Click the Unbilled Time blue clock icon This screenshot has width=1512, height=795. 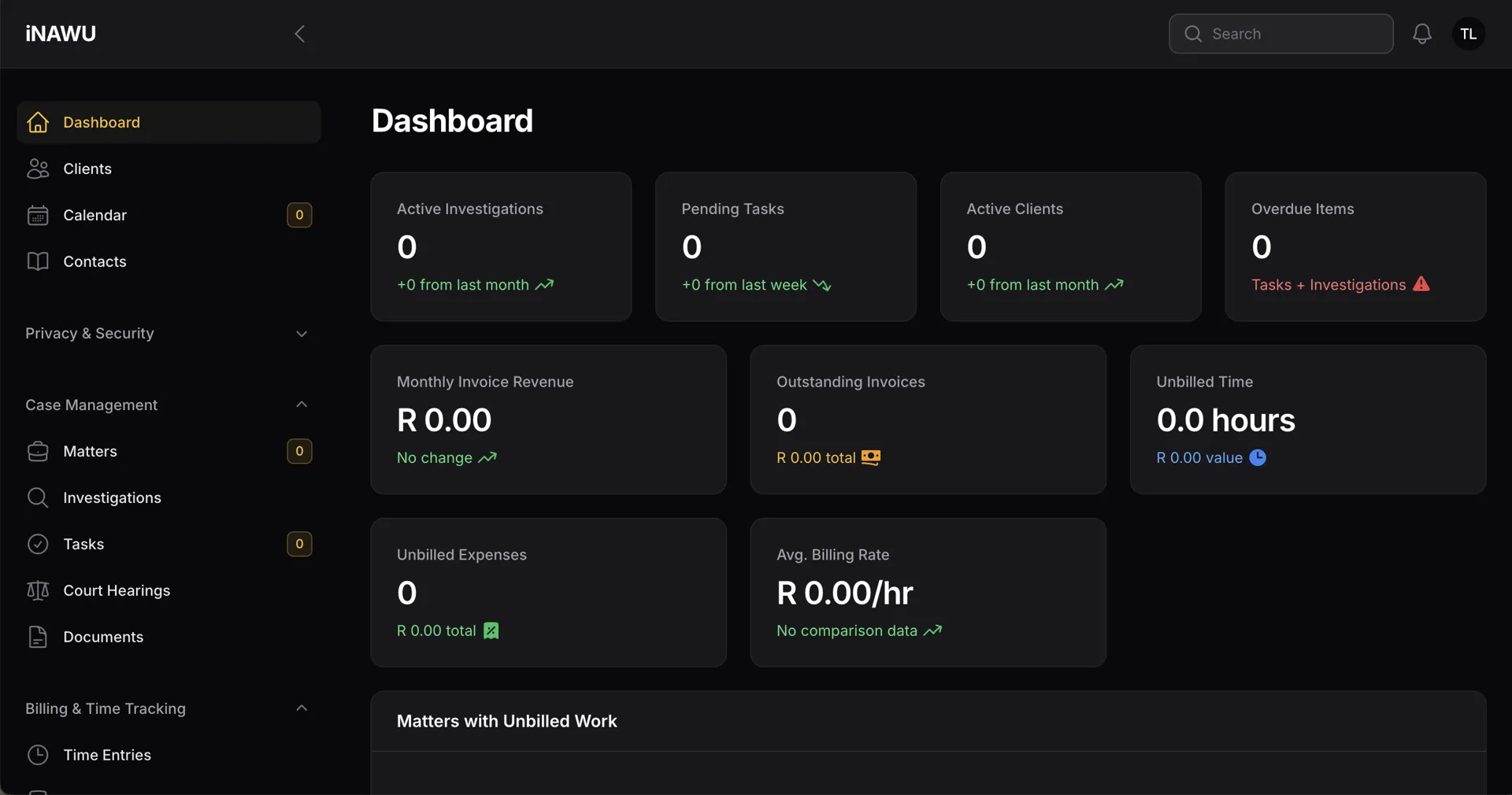[x=1258, y=457]
